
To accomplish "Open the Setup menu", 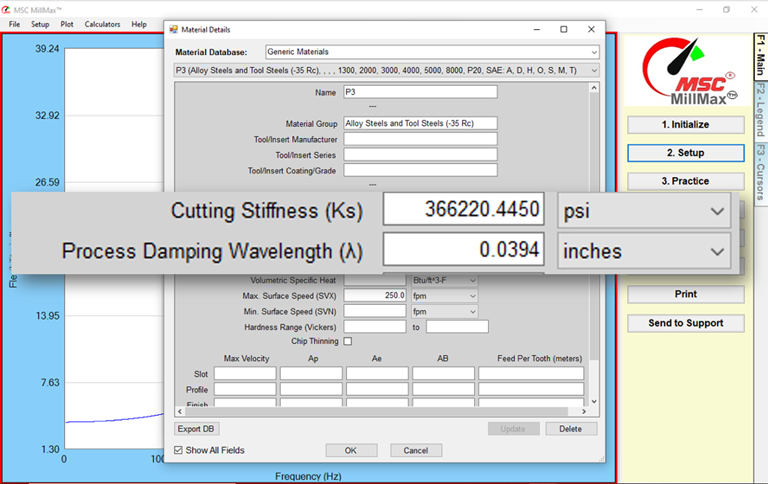I will pos(40,24).
